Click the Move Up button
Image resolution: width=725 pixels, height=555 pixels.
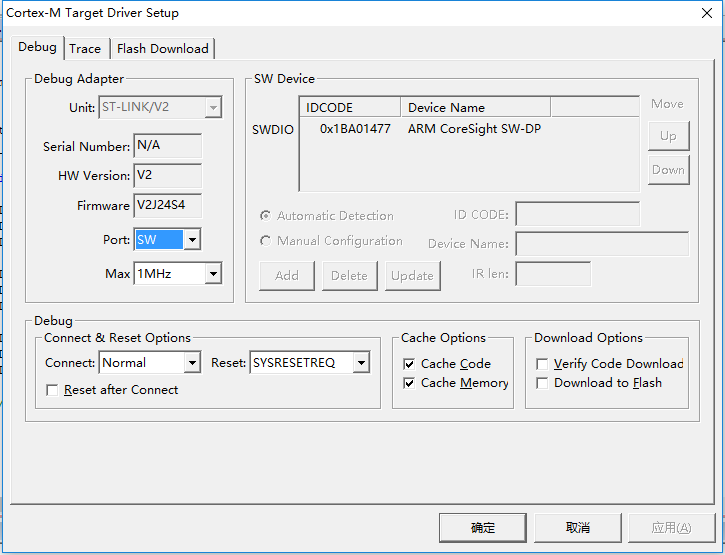668,136
